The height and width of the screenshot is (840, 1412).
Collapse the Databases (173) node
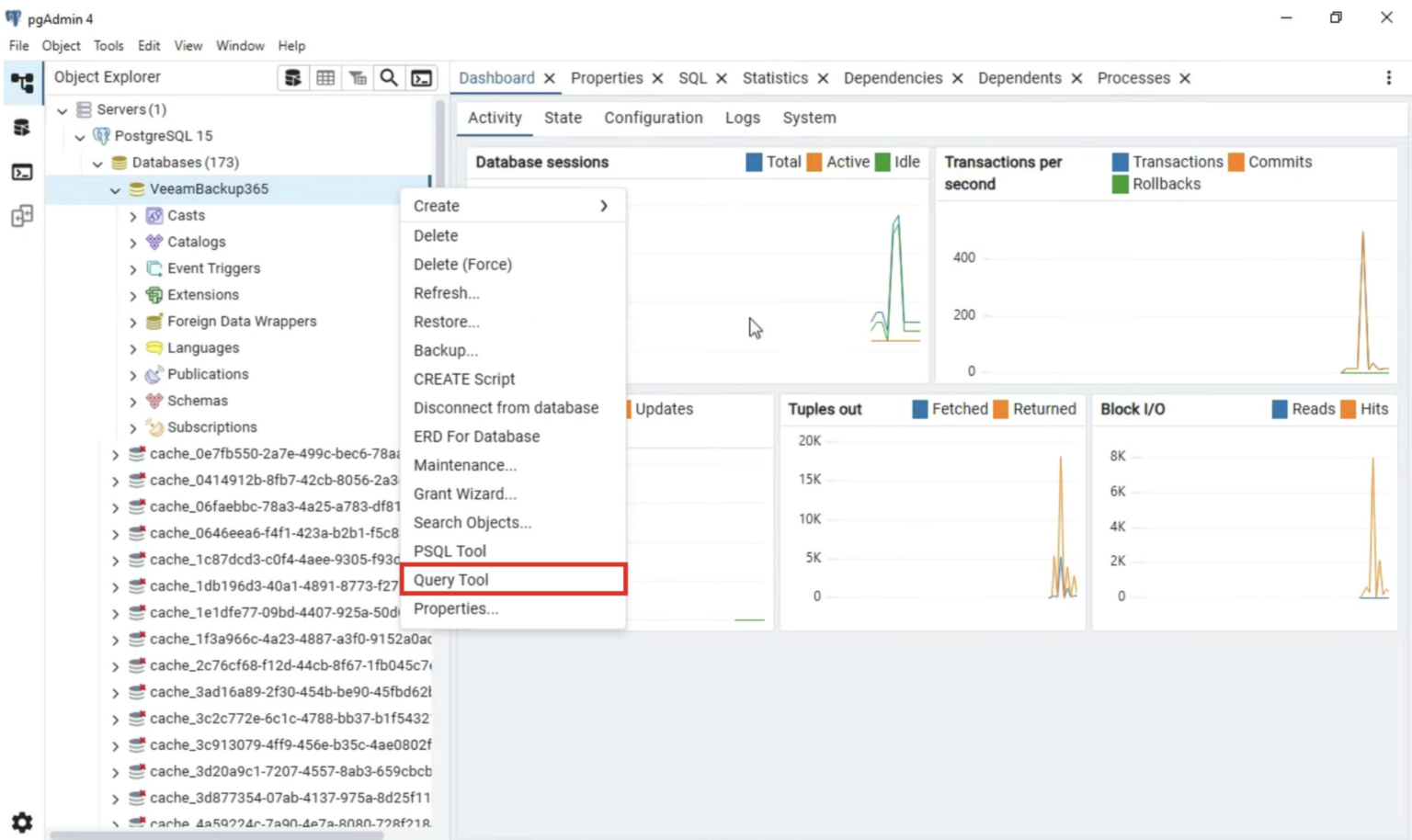point(97,164)
